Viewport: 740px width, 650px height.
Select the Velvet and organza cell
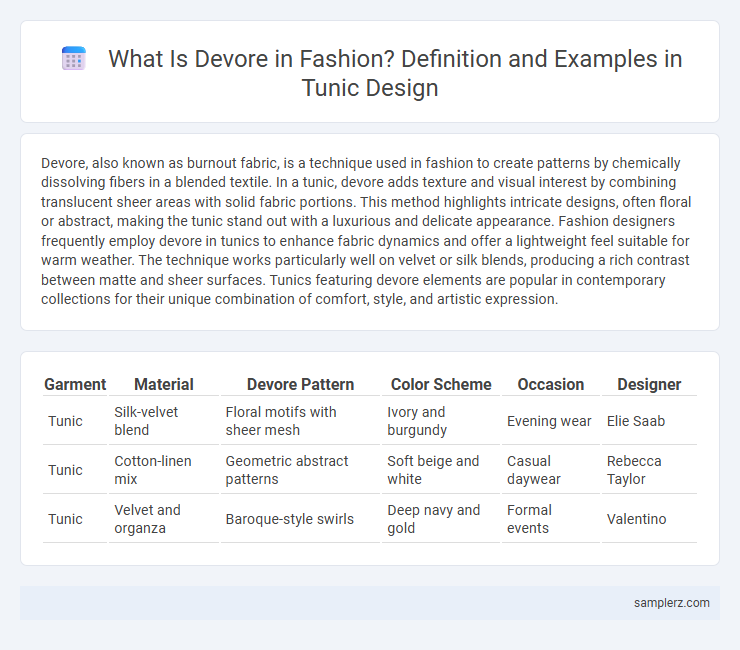click(164, 519)
